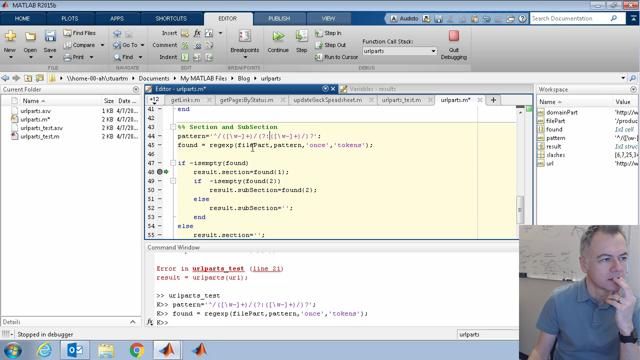This screenshot has height=360, width=640.
Task: Expand the New button dropdown arrow
Action: coord(10,58)
